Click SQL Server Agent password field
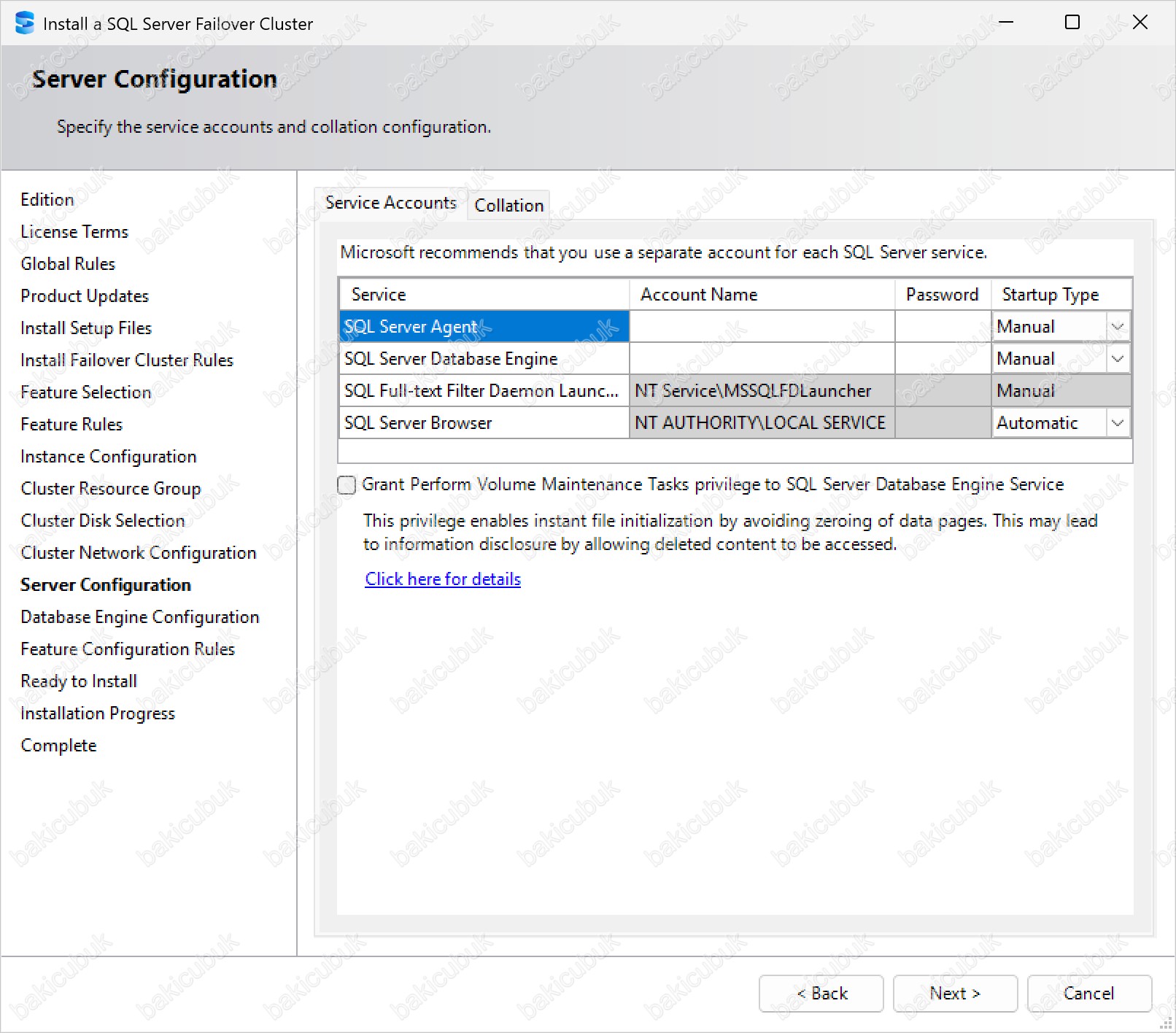Screen dimensions: 1176x1033 [x=942, y=327]
